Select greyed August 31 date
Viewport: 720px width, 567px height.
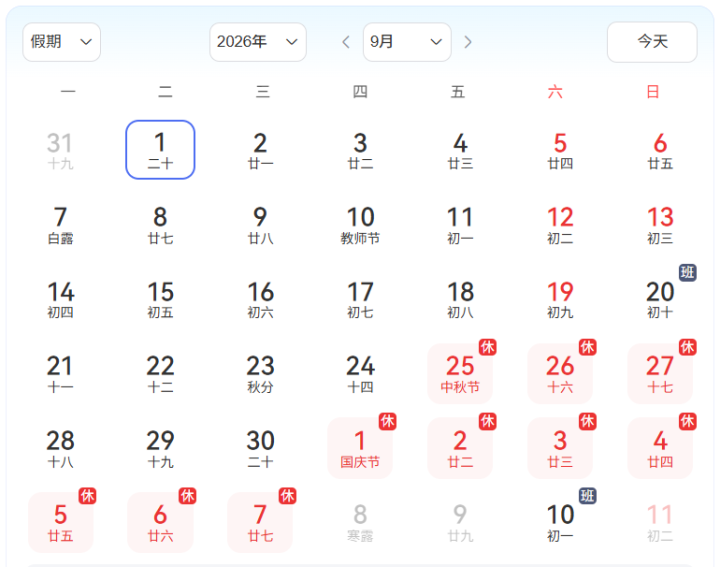[61, 150]
